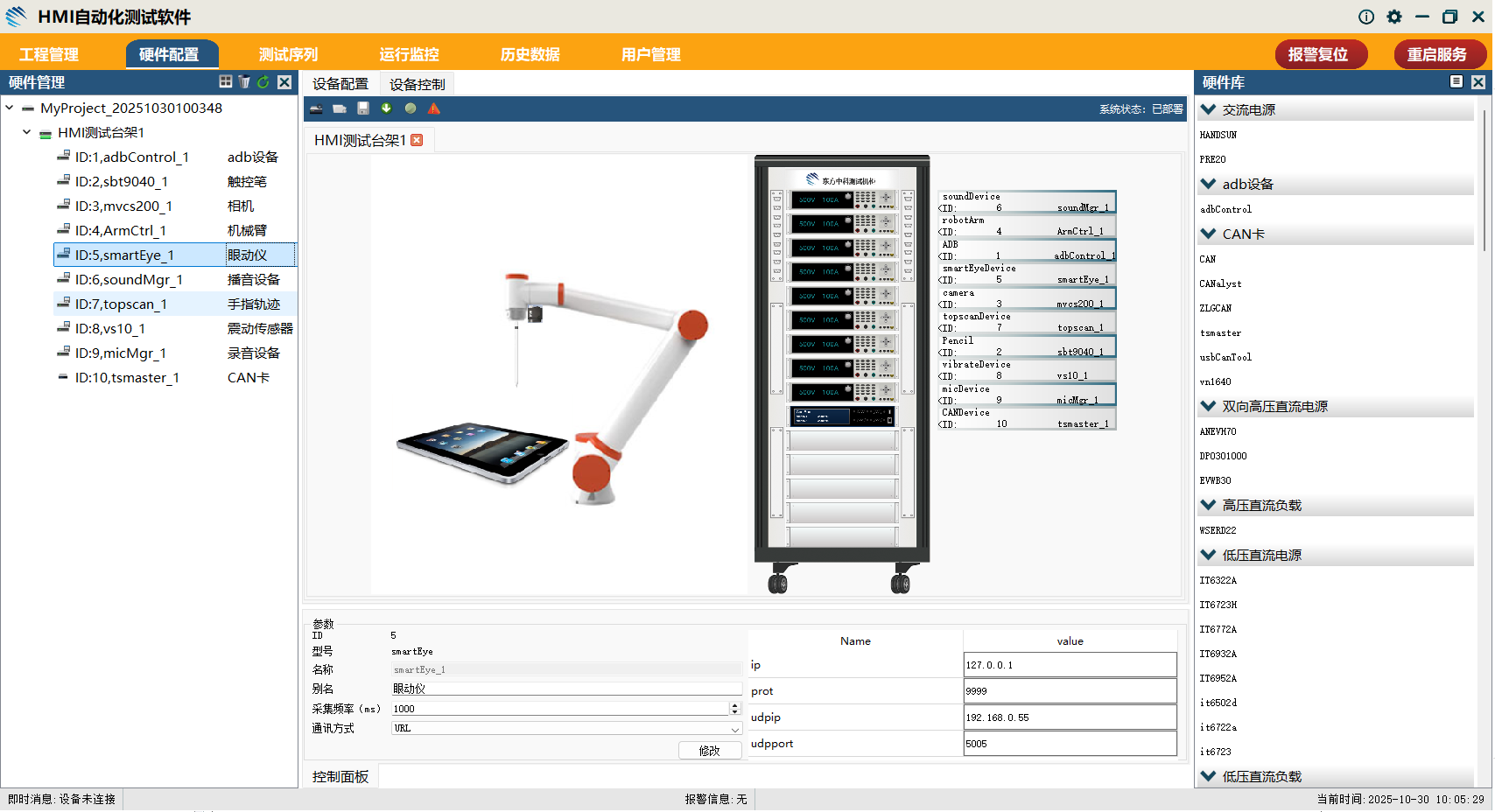Collapse the CAN卡 hardware category
Viewport: 1495px width, 812px height.
point(1209,234)
